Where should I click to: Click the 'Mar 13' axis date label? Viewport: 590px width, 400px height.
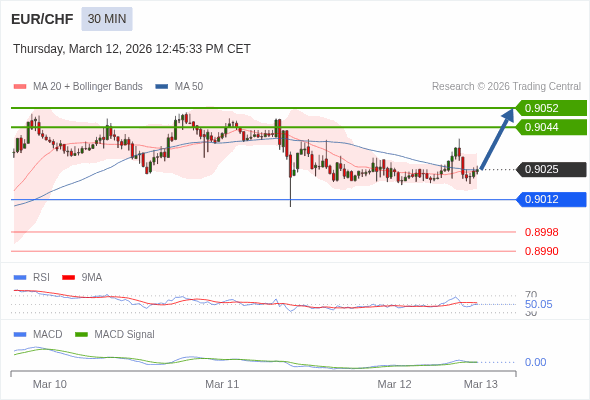[481, 384]
